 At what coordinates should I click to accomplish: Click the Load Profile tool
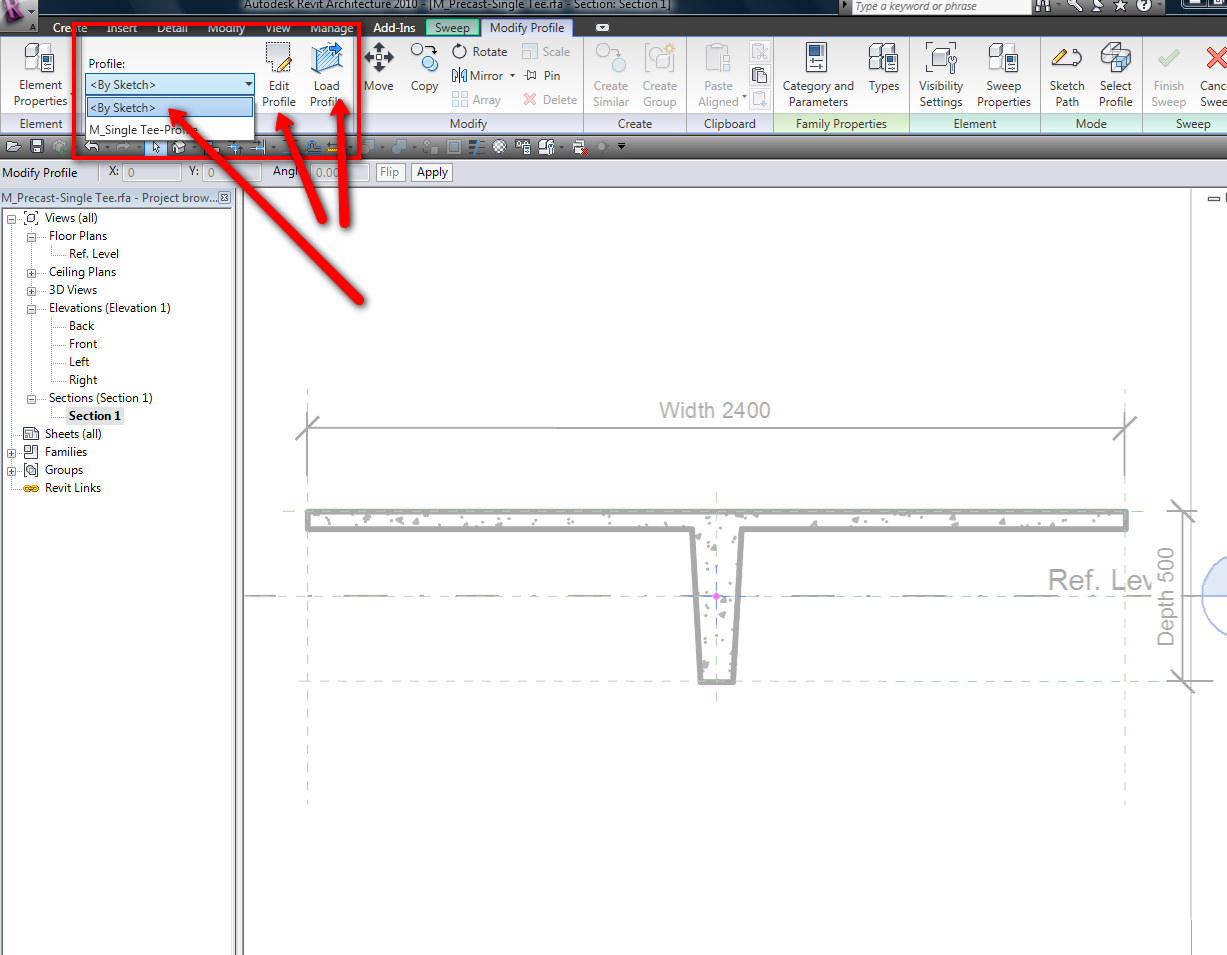pos(326,74)
